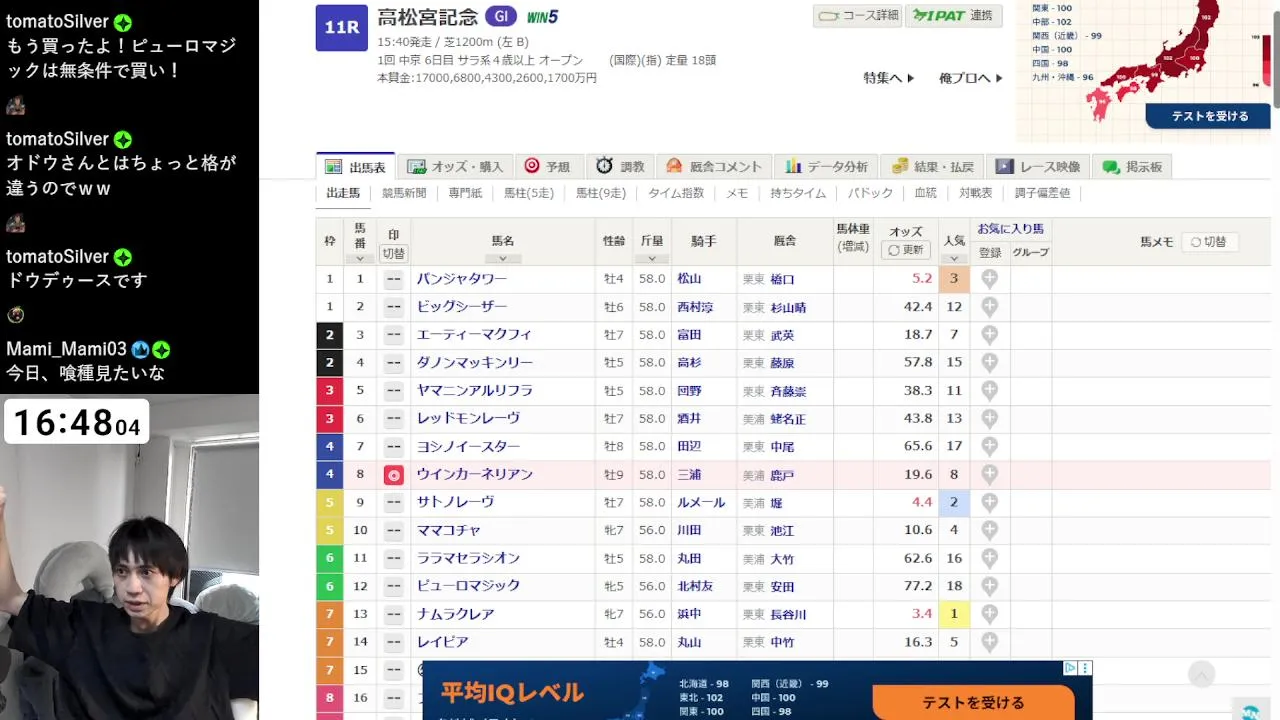
Task: Click the favorite plus icon for エーティーマクフィ
Action: pos(989,335)
